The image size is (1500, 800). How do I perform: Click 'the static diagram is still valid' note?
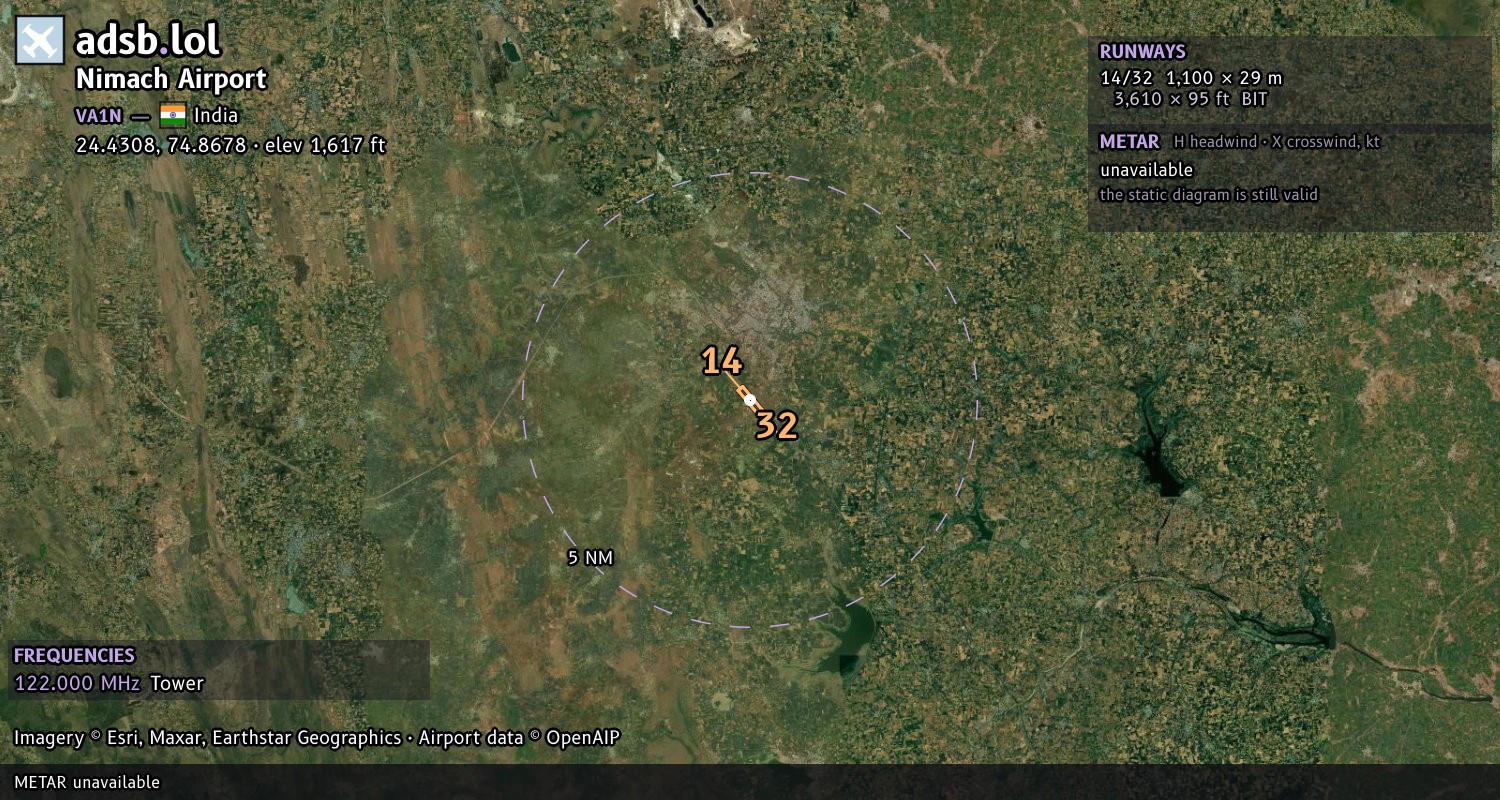tap(1209, 195)
